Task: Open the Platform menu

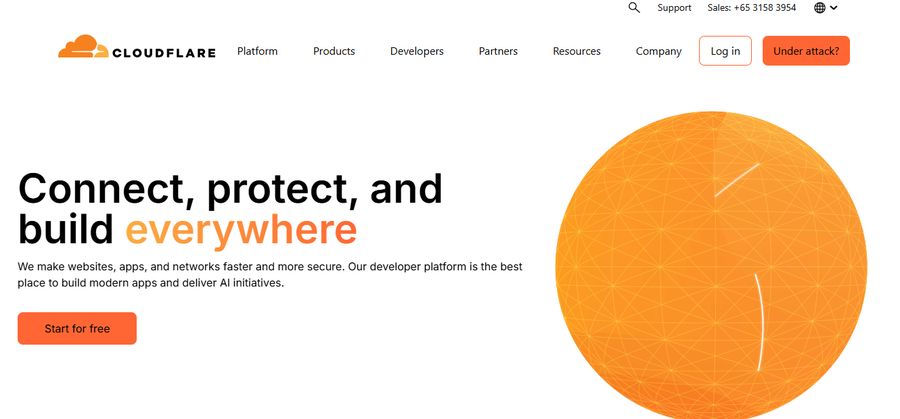Action: (x=257, y=51)
